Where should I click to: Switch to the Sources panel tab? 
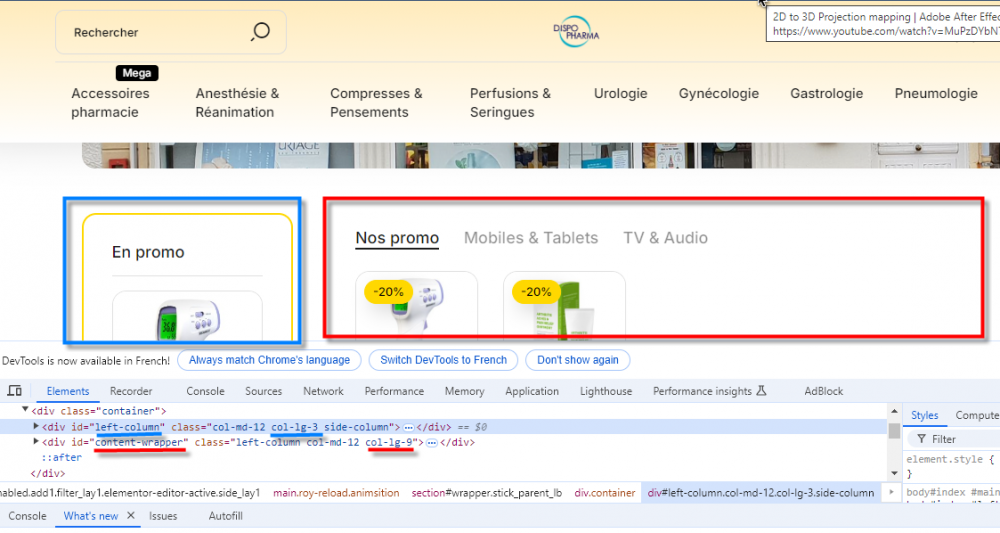(x=263, y=391)
